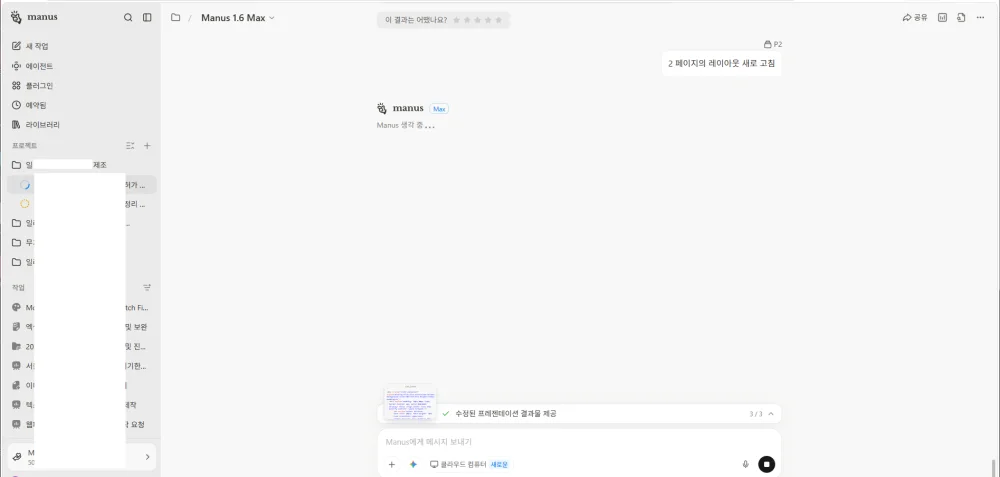Open the task ending in 기한...
Screen dimensions: 1000x477
click(x=80, y=366)
